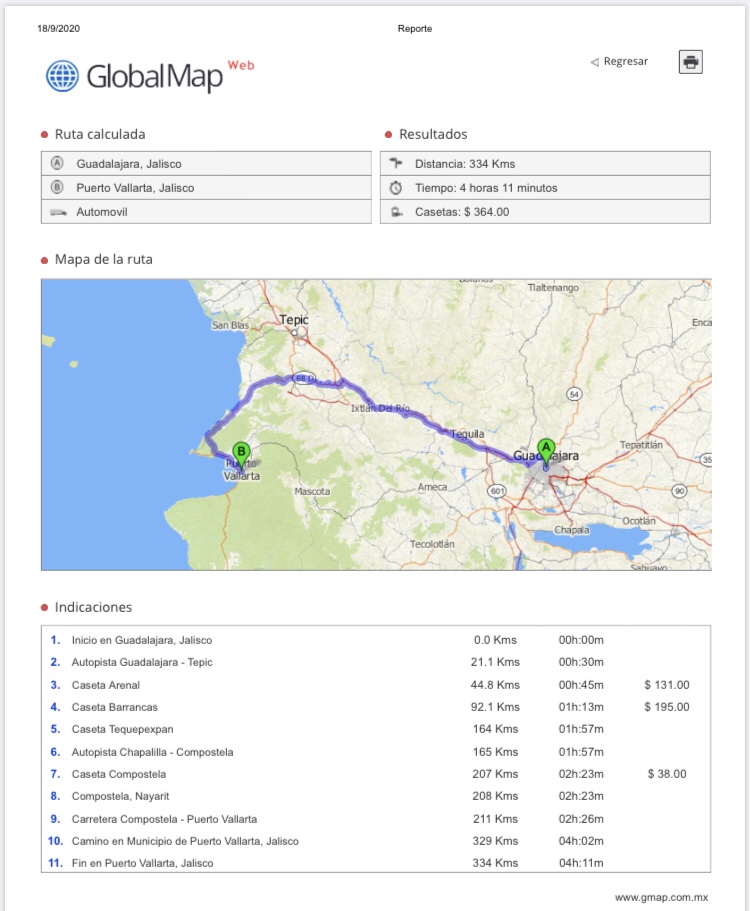This screenshot has width=750, height=911.
Task: Select step 3 Caseta Arenal
Action: pyautogui.click(x=105, y=685)
